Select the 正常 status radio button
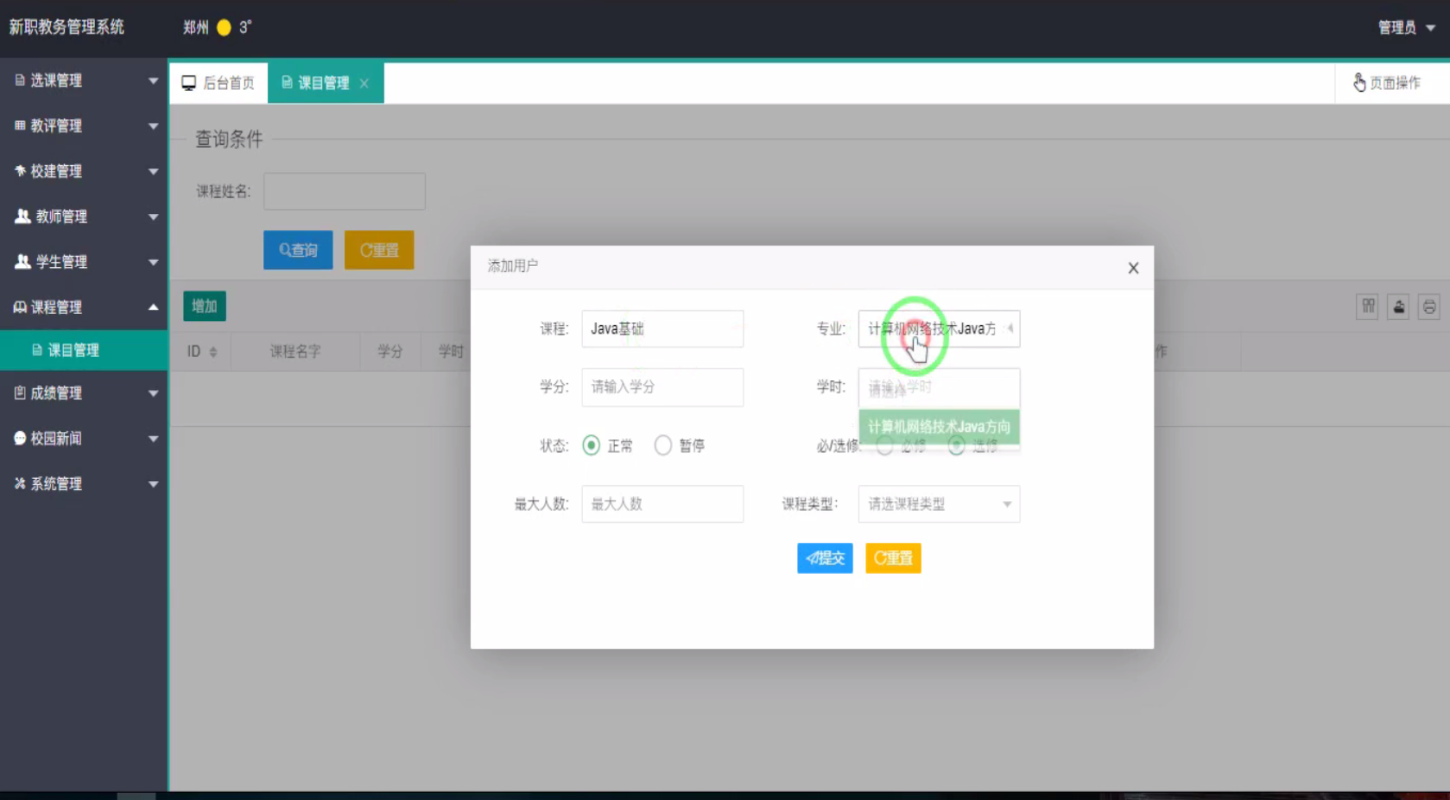Viewport: 1450px width, 800px height. point(591,446)
